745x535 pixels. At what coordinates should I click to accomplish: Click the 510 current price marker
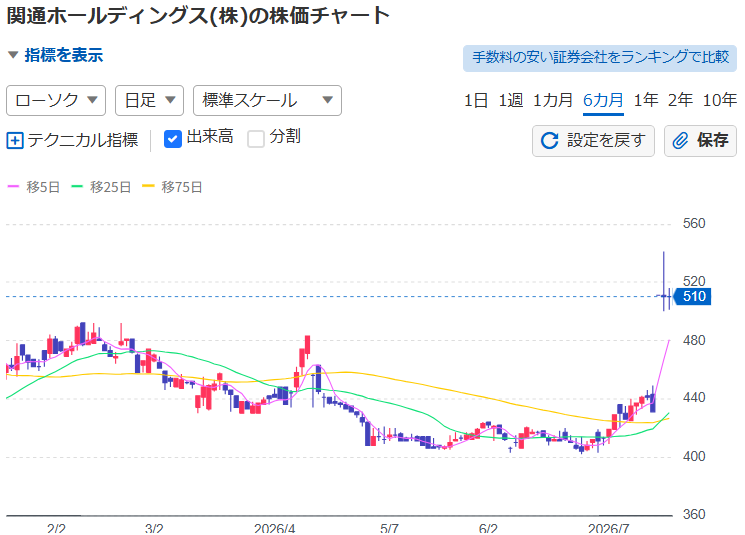(x=693, y=296)
